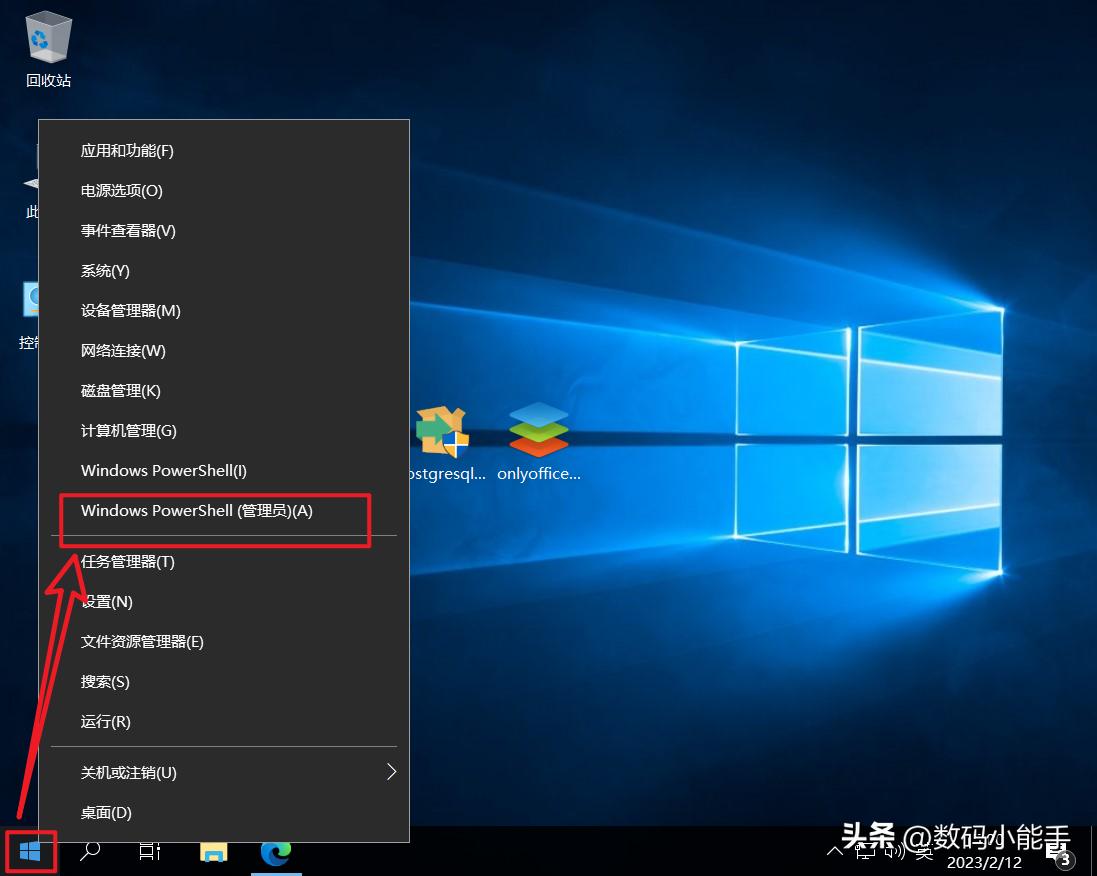Open 网络连接(W) menu item

tap(224, 350)
